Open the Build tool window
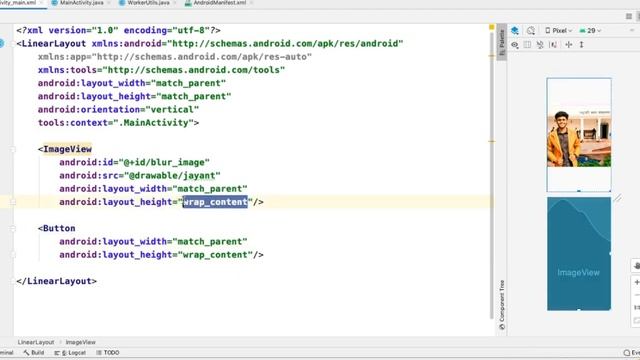 pyautogui.click(x=33, y=353)
